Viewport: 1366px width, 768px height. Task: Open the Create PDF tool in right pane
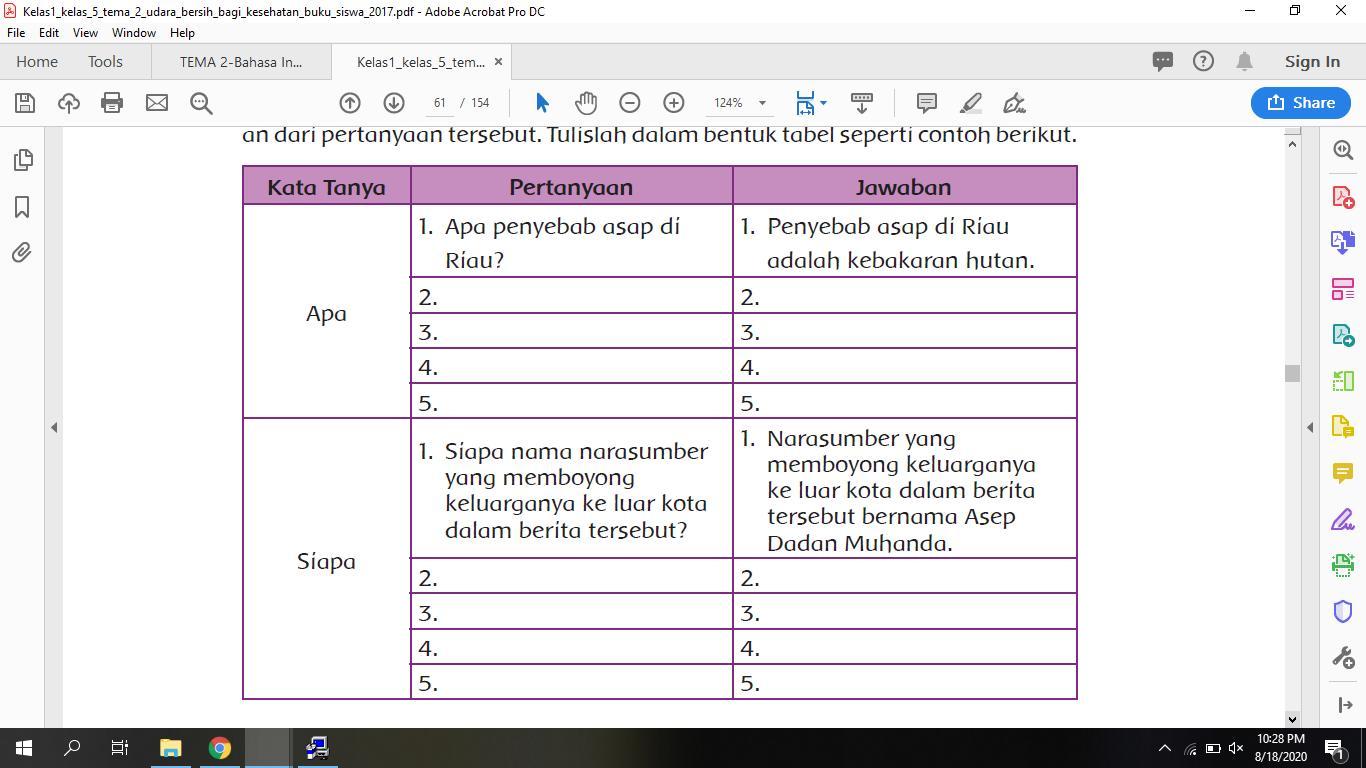click(1343, 196)
